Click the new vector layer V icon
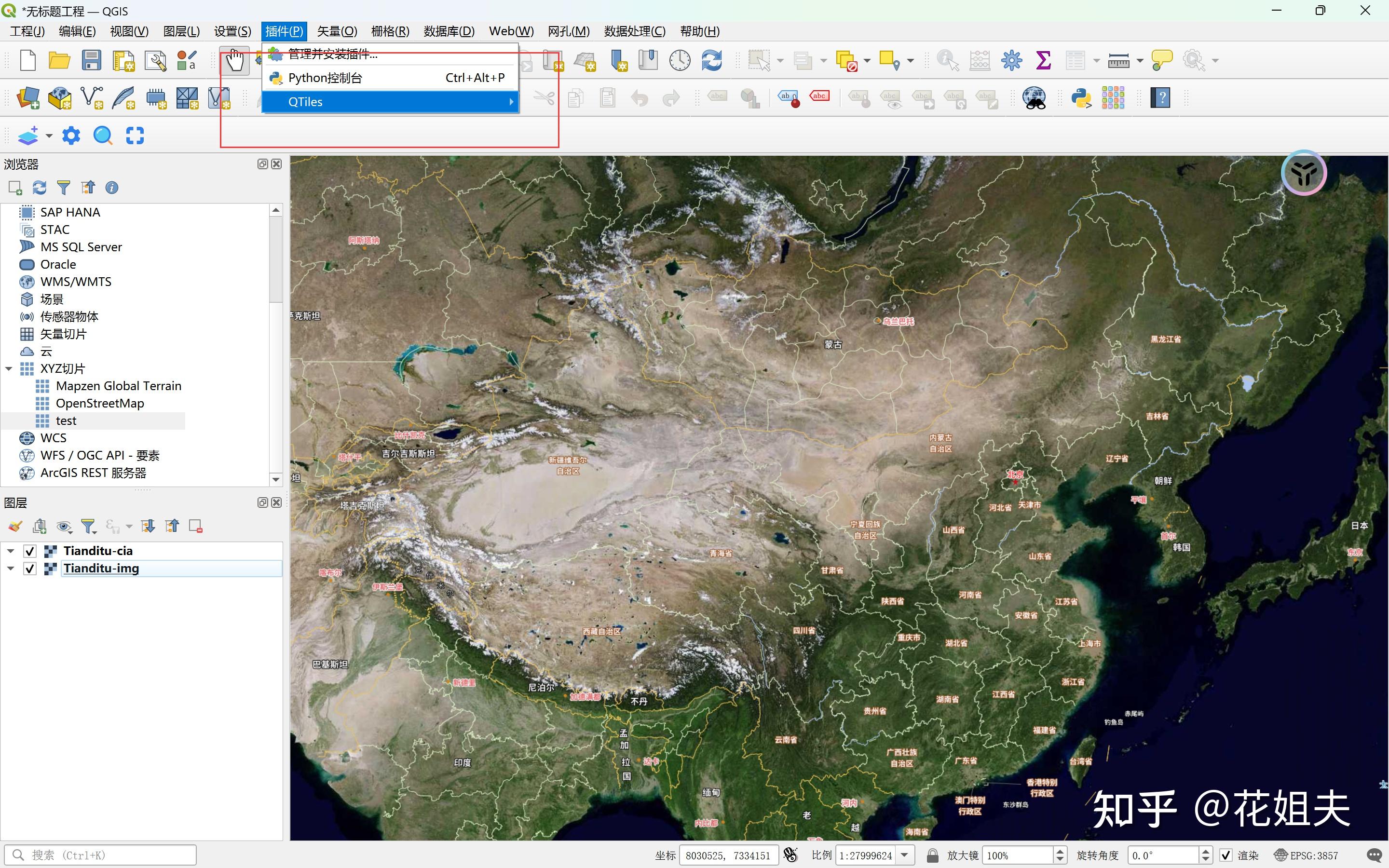Viewport: 1389px width, 868px height. tap(92, 98)
